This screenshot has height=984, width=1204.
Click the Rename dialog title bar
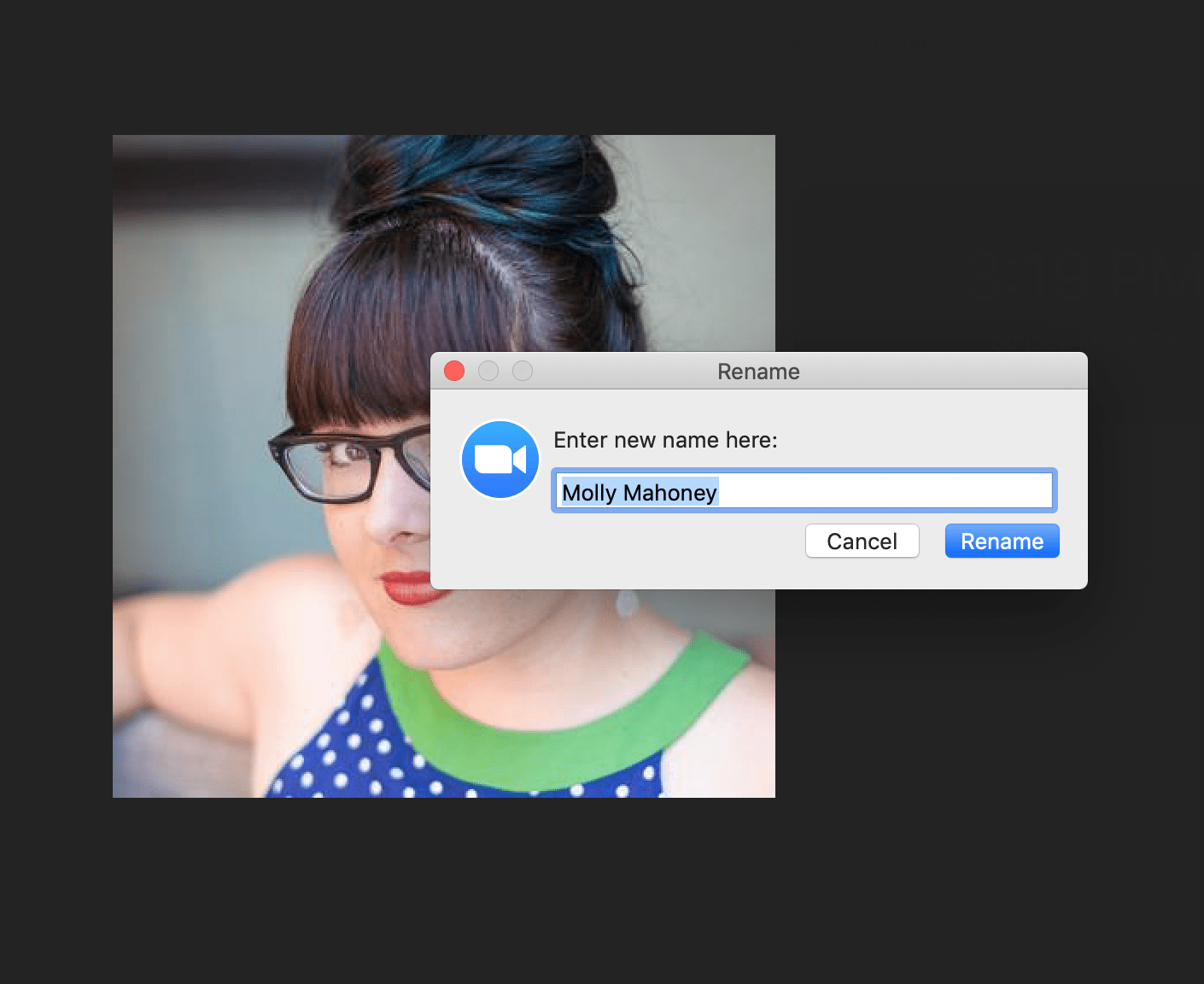point(759,371)
